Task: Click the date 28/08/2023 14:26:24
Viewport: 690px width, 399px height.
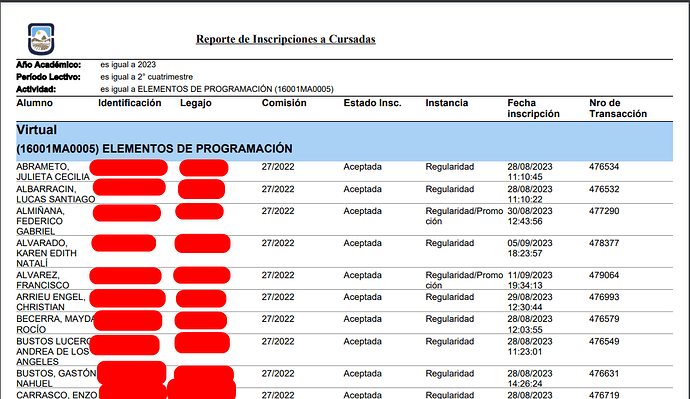Action: (x=530, y=378)
